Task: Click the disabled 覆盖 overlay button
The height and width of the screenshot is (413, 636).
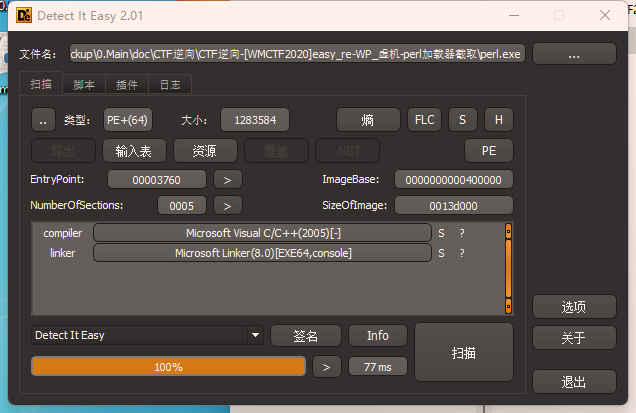Action: click(x=276, y=151)
